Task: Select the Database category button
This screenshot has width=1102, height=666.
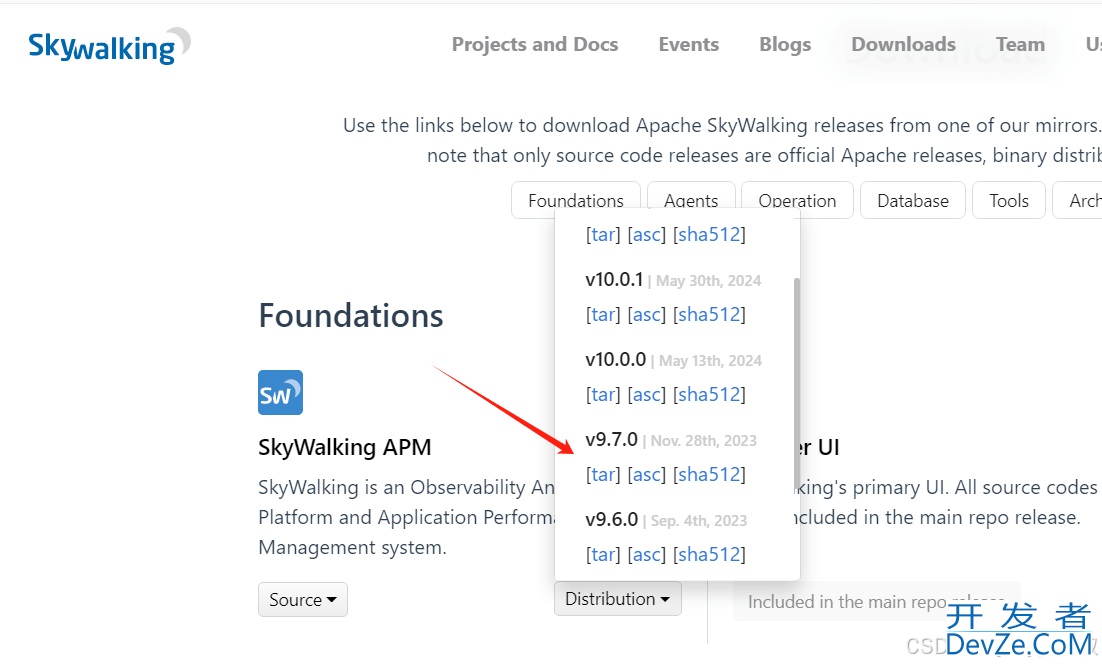Action: (913, 200)
